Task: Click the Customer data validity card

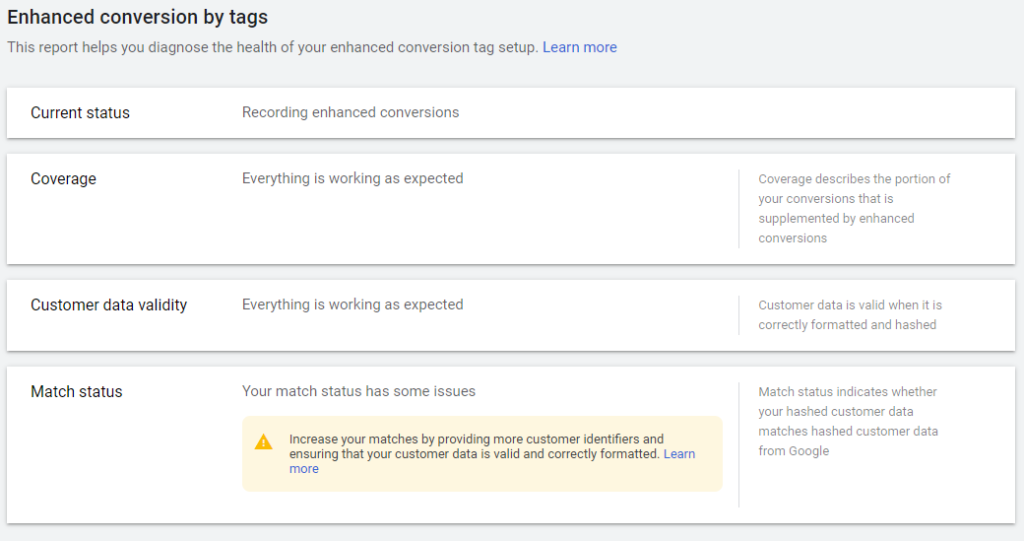Action: pyautogui.click(x=511, y=316)
